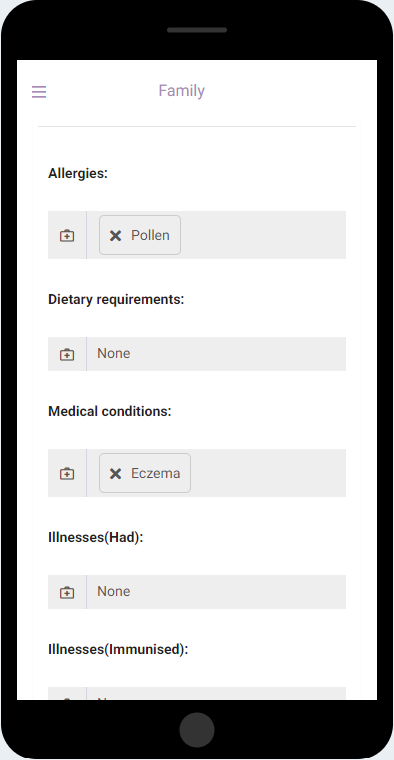This screenshot has height=760, width=394.
Task: Click the medical kit icon beside Medical conditions field
Action: (67, 474)
